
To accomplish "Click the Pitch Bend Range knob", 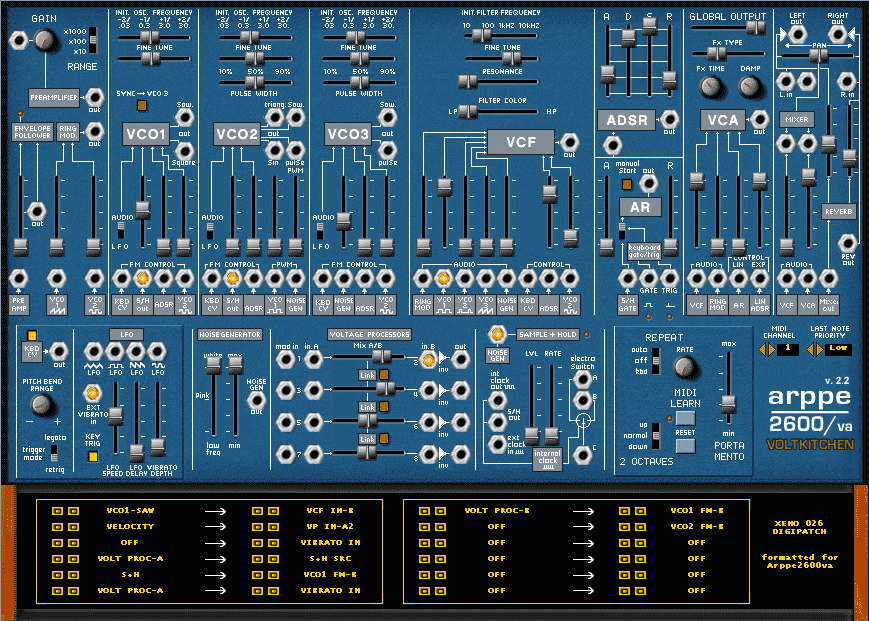I will pyautogui.click(x=42, y=405).
